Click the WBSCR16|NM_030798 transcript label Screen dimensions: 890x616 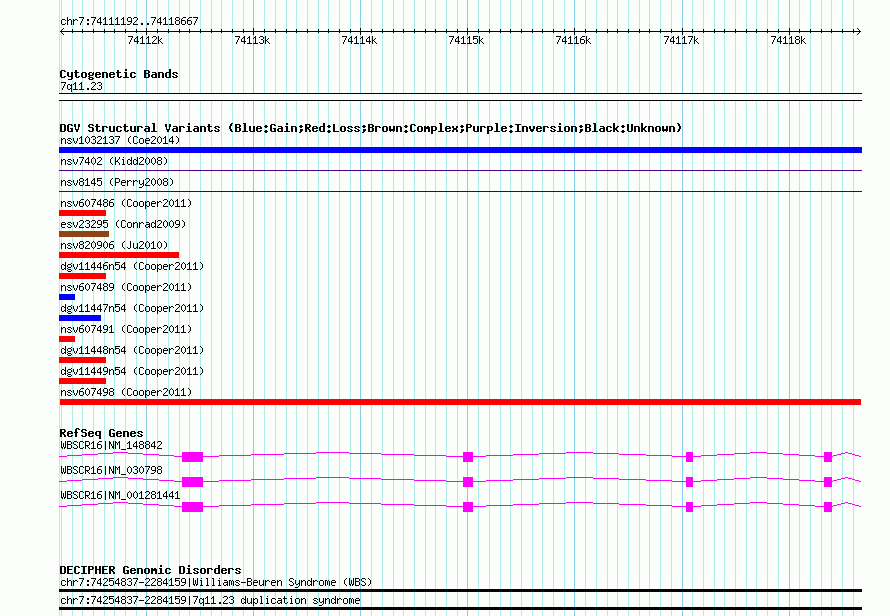pos(111,471)
